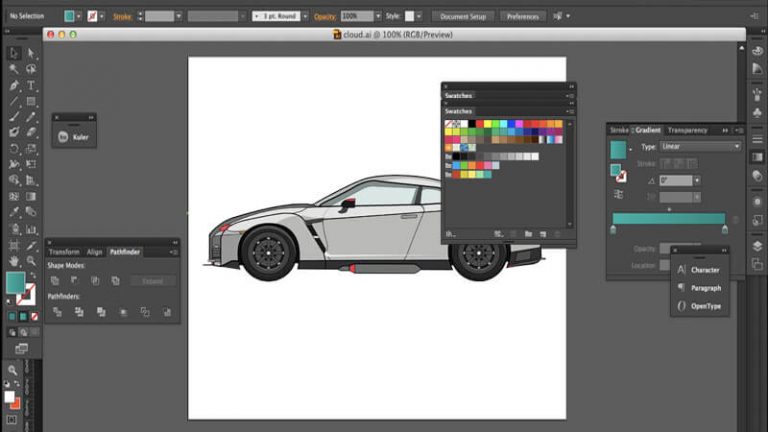Switch to the Transparency tab
The height and width of the screenshot is (432, 768).
(x=687, y=130)
